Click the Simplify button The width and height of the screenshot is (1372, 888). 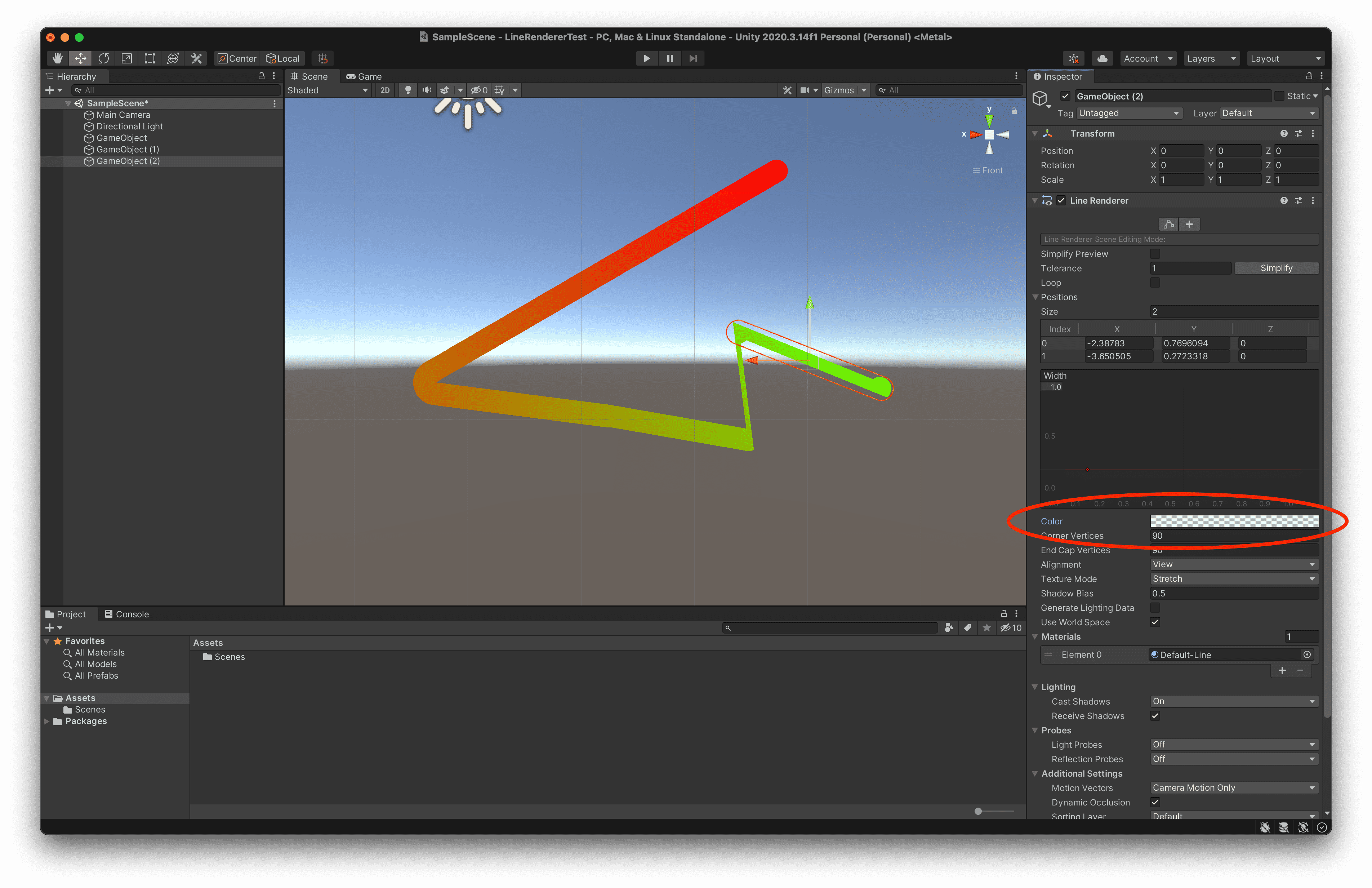tap(1276, 268)
